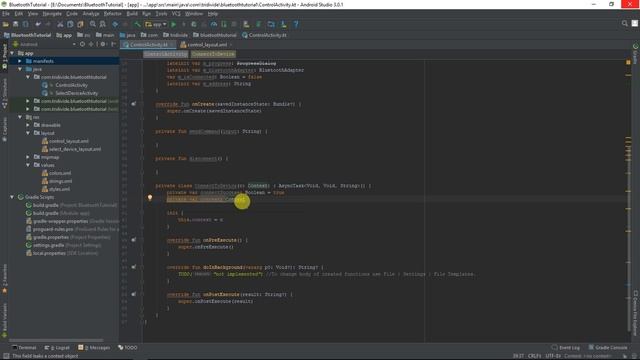Open the File menu
Screen dimensions: 640x360
pyautogui.click(x=6, y=14)
